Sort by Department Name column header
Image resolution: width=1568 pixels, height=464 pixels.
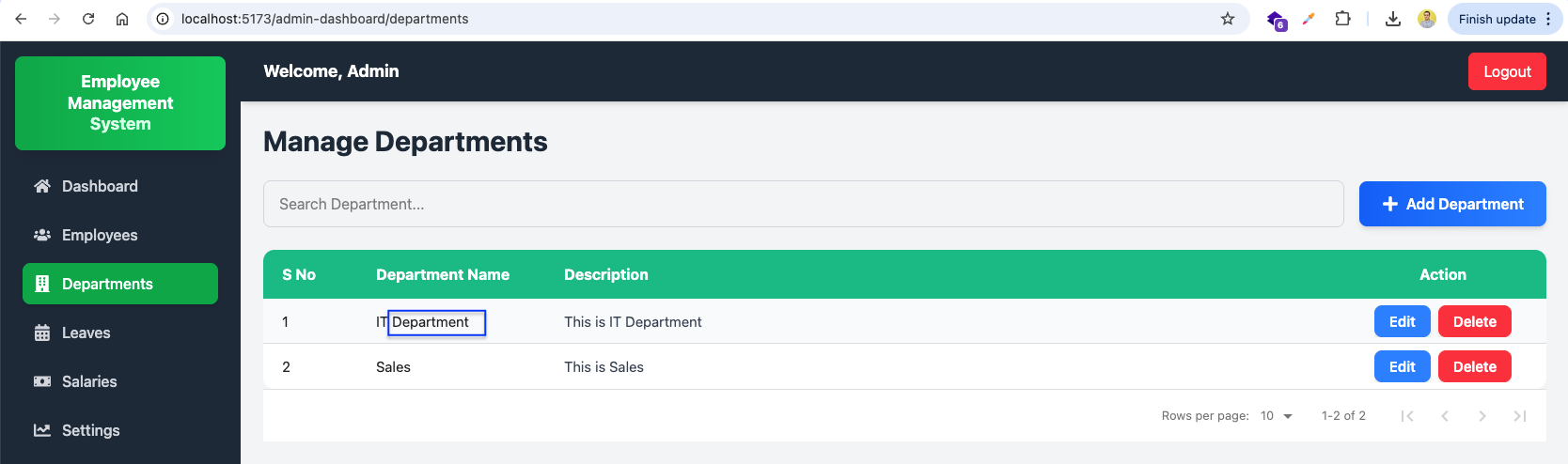pos(443,274)
